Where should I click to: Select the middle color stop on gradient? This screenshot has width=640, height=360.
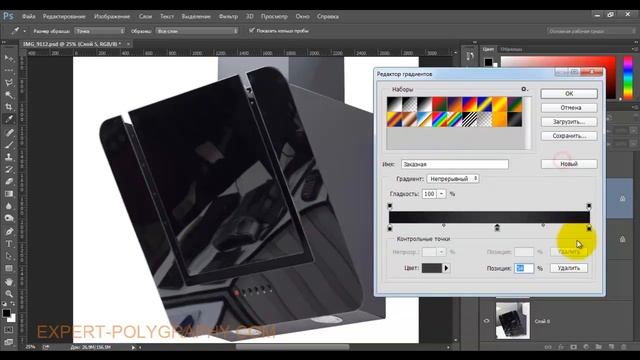coord(497,228)
